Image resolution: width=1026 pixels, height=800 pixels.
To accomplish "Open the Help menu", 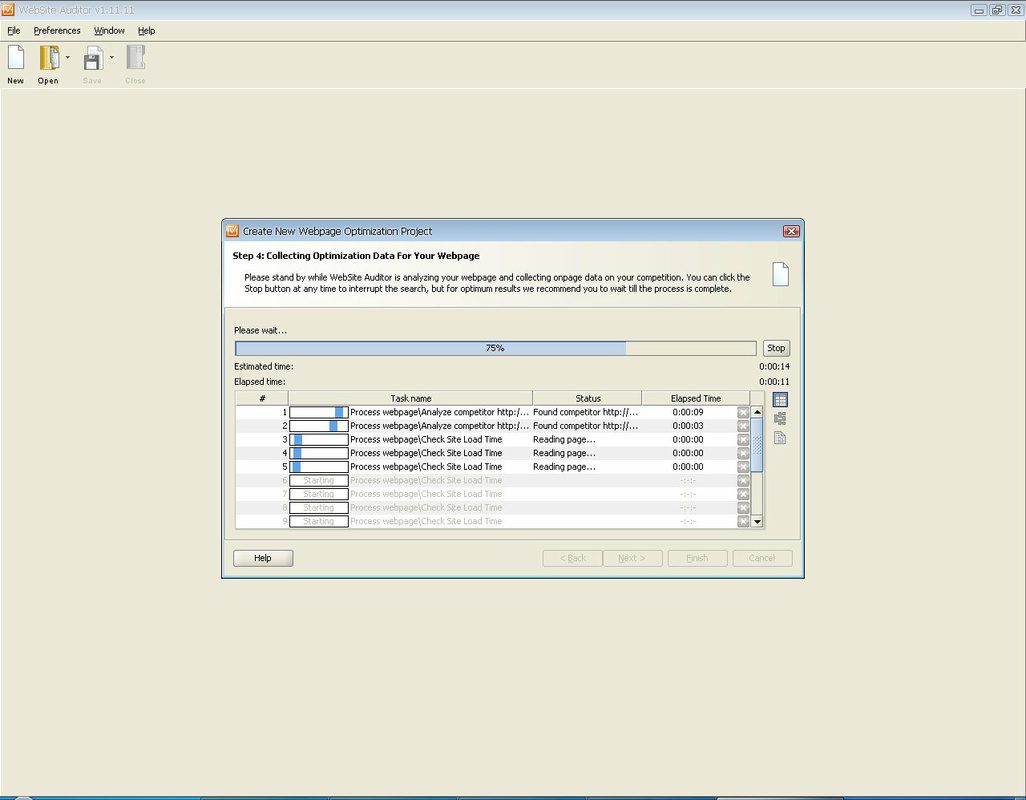I will pyautogui.click(x=146, y=31).
